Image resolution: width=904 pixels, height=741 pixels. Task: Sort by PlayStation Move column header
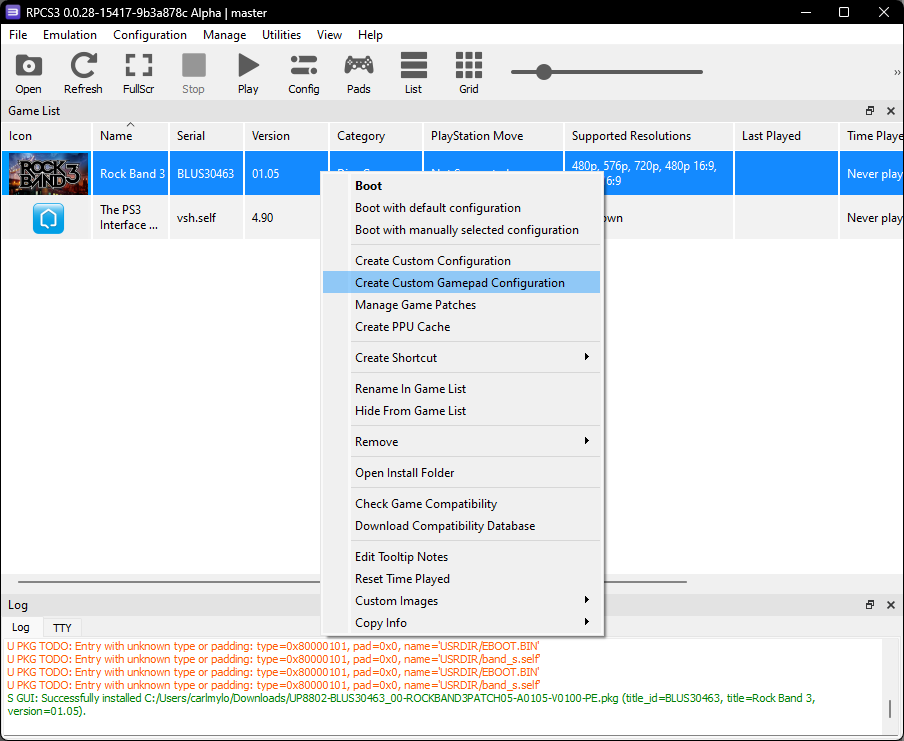coord(494,136)
